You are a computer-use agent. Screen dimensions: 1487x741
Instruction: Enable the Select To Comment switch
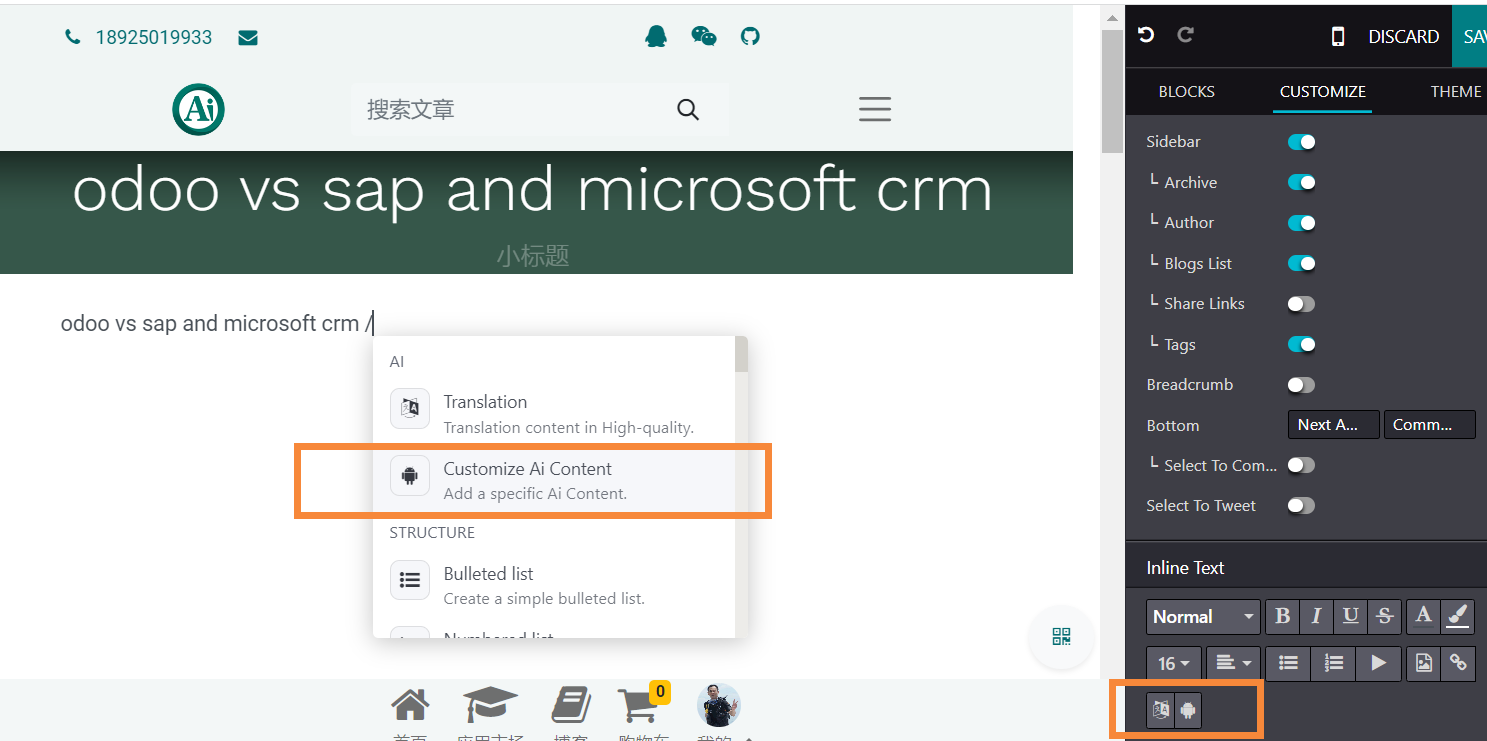pyautogui.click(x=1301, y=465)
